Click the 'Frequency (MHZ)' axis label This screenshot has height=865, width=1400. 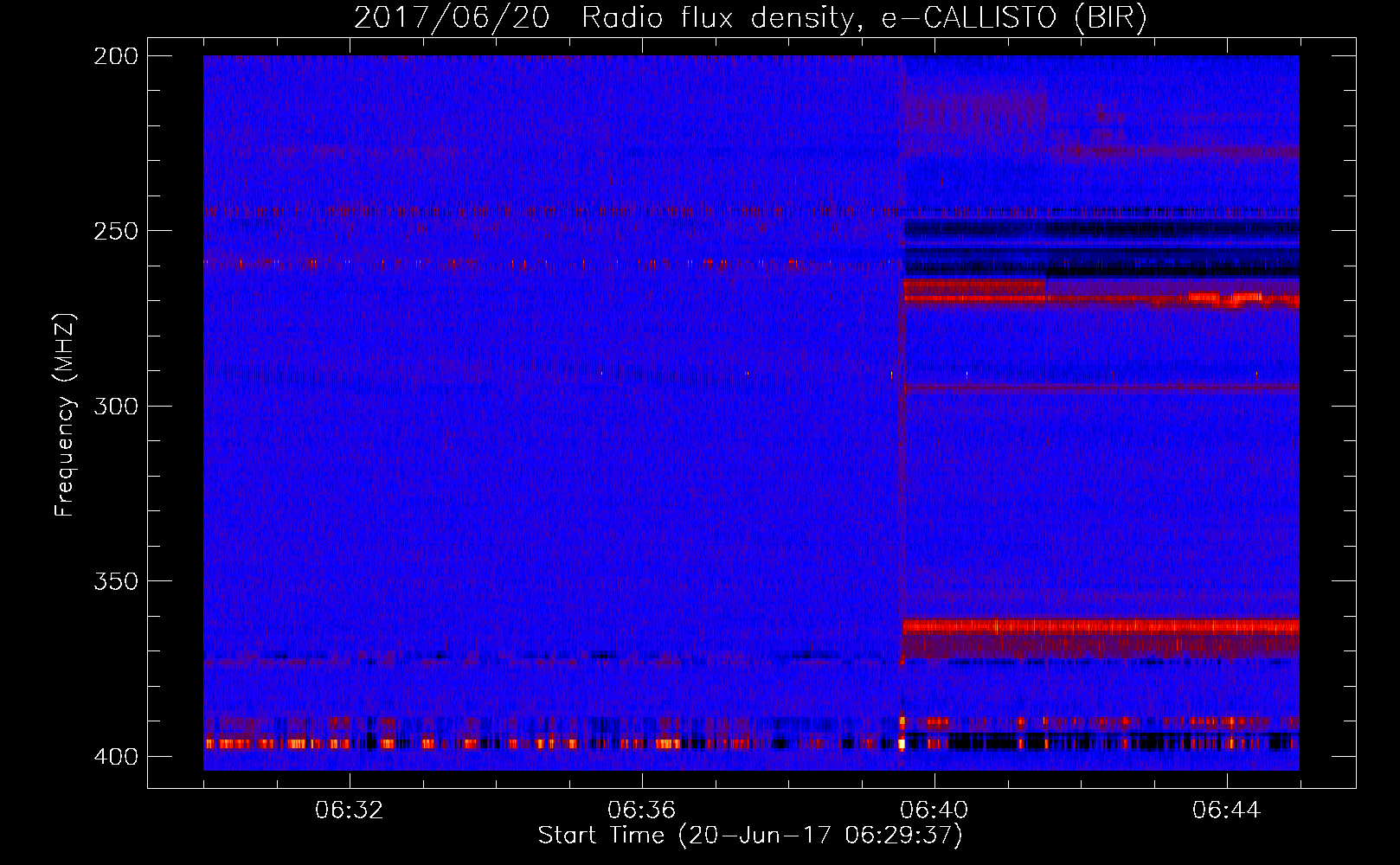coord(65,415)
